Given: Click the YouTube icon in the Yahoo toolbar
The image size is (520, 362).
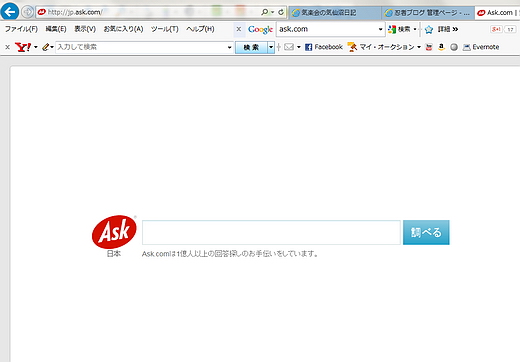Looking at the screenshot, I should tap(429, 47).
